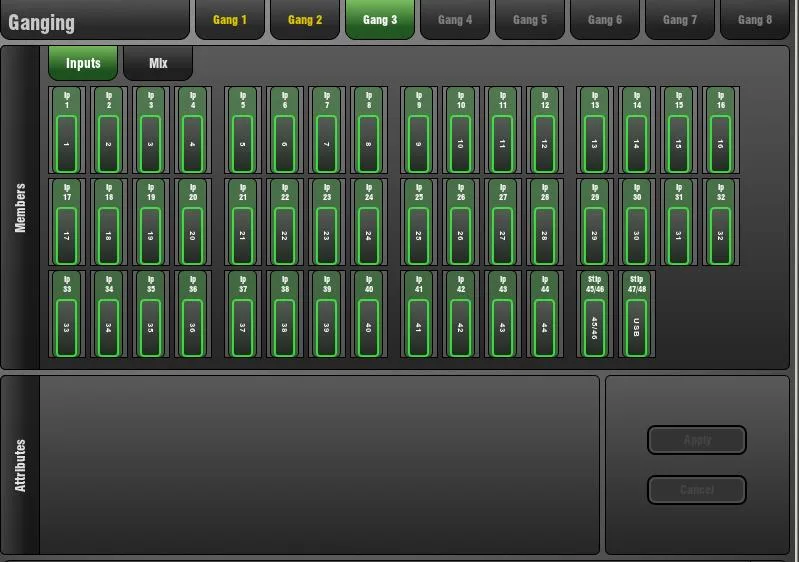This screenshot has width=799, height=562.
Task: Toggle input channel Ip 4 membership
Action: [193, 130]
